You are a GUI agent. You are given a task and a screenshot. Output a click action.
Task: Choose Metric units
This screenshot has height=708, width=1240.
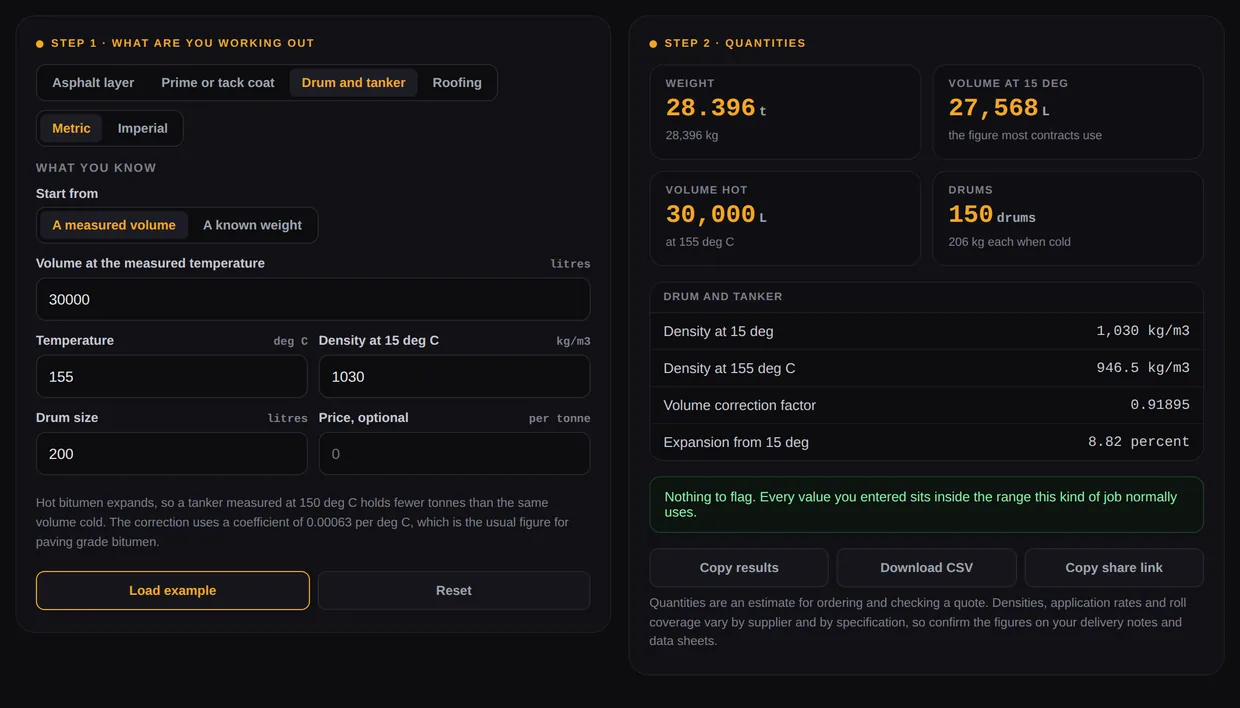pyautogui.click(x=71, y=128)
